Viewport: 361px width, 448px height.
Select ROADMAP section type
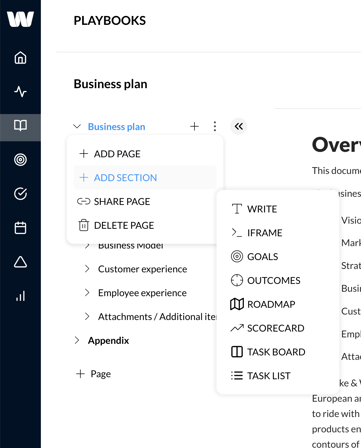click(x=278, y=304)
